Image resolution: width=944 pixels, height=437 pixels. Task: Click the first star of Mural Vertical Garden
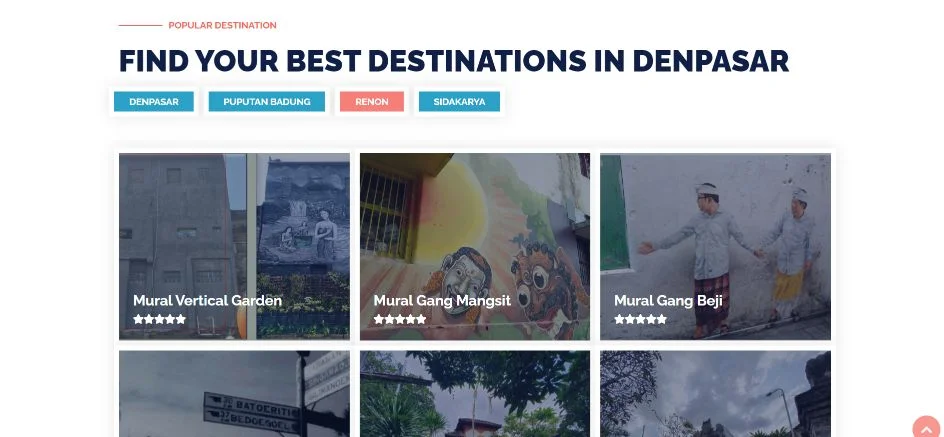pyautogui.click(x=138, y=319)
